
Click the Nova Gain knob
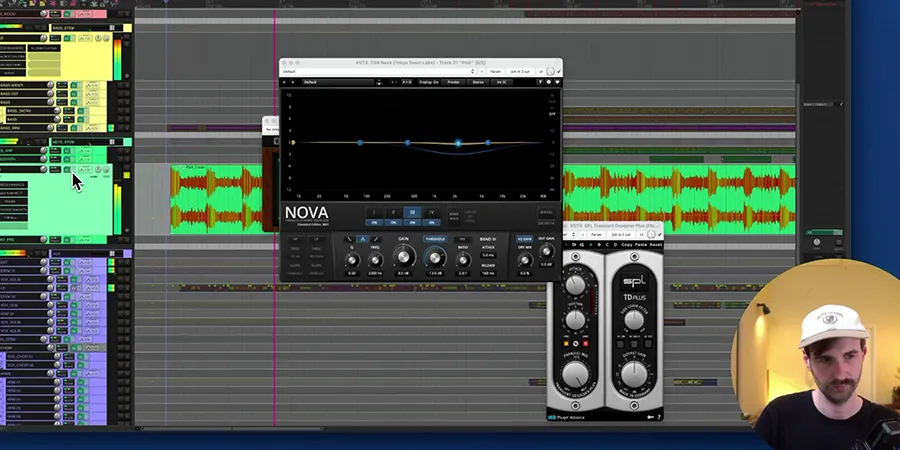[404, 257]
